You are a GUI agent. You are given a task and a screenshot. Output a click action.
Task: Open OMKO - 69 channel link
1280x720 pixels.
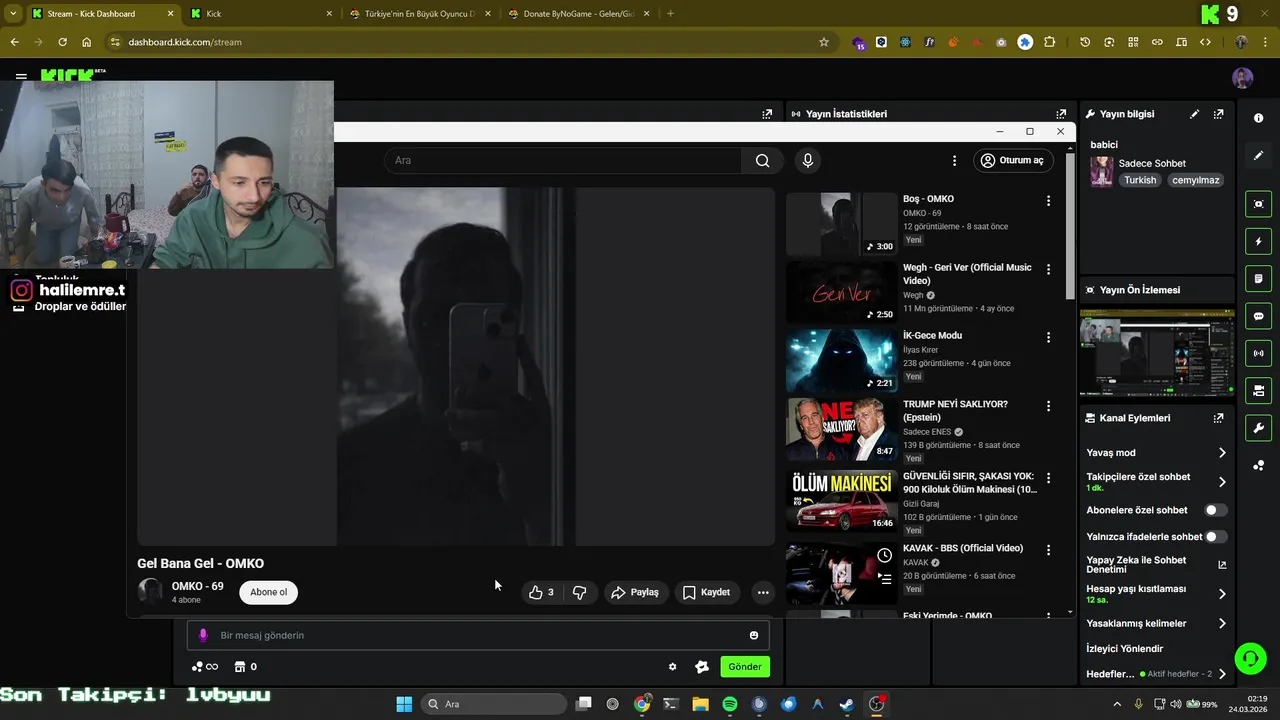click(x=197, y=586)
